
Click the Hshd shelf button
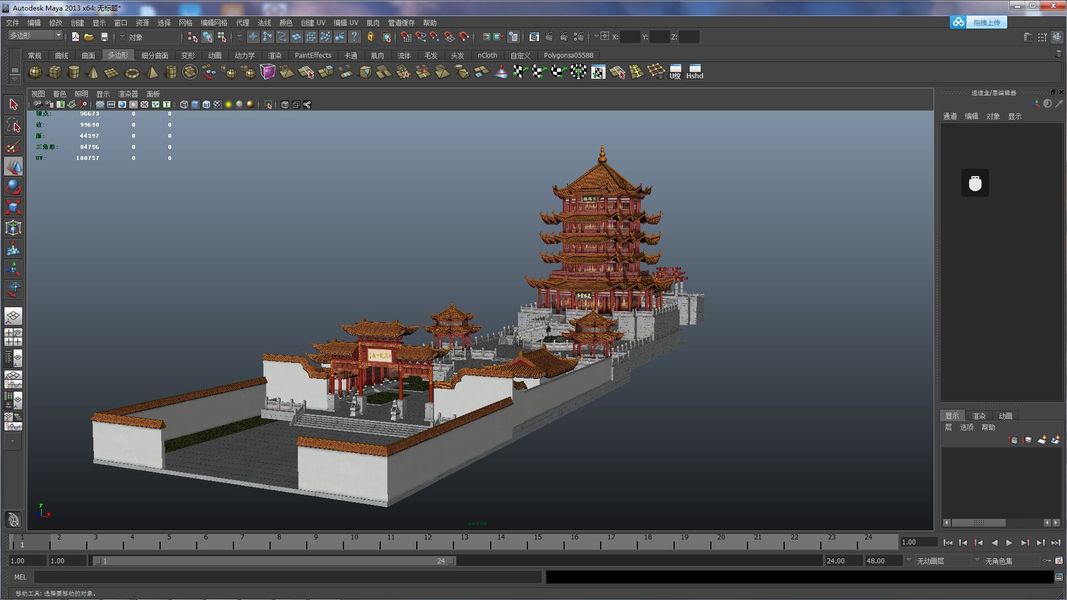[x=695, y=72]
